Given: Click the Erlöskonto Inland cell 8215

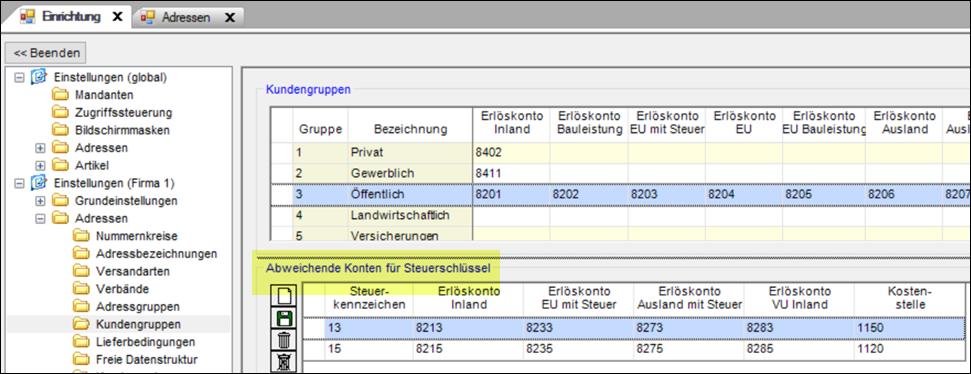Looking at the screenshot, I should click(x=467, y=349).
